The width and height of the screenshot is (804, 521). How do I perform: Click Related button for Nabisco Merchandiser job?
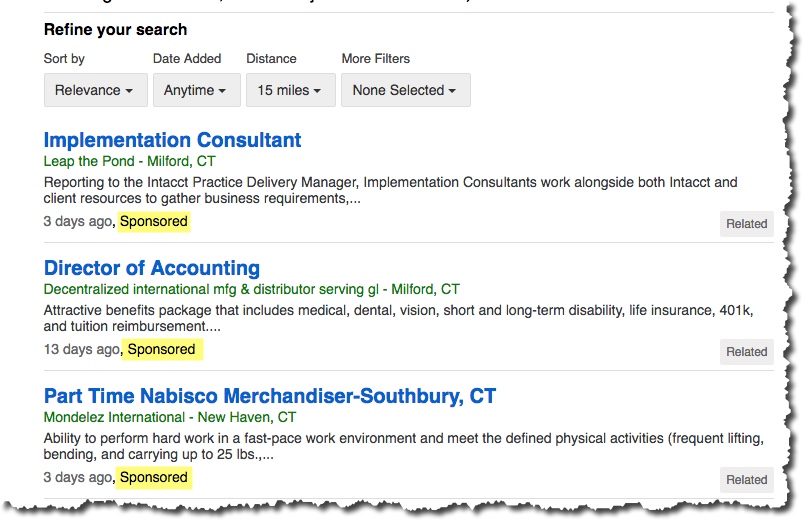coord(746,480)
